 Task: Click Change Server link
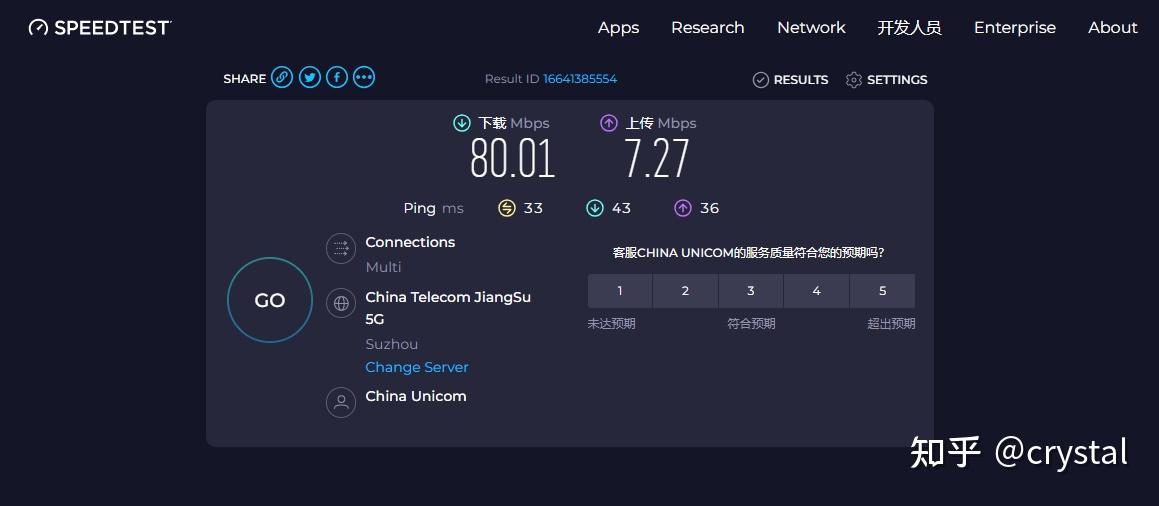point(417,367)
